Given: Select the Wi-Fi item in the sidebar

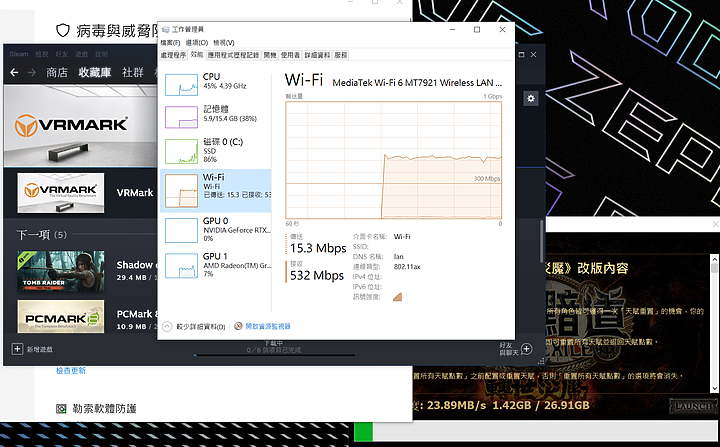Looking at the screenshot, I should pos(216,190).
